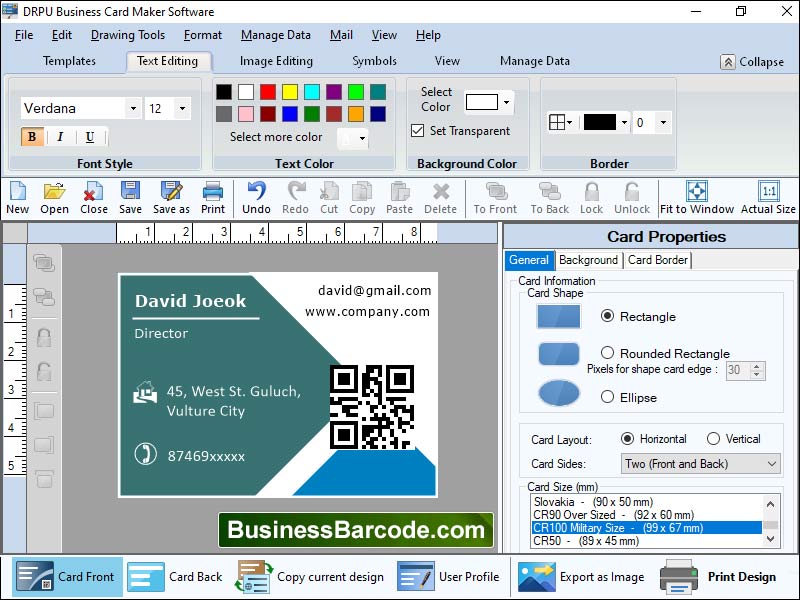The height and width of the screenshot is (600, 800).
Task: Create a New card design
Action: 17,197
